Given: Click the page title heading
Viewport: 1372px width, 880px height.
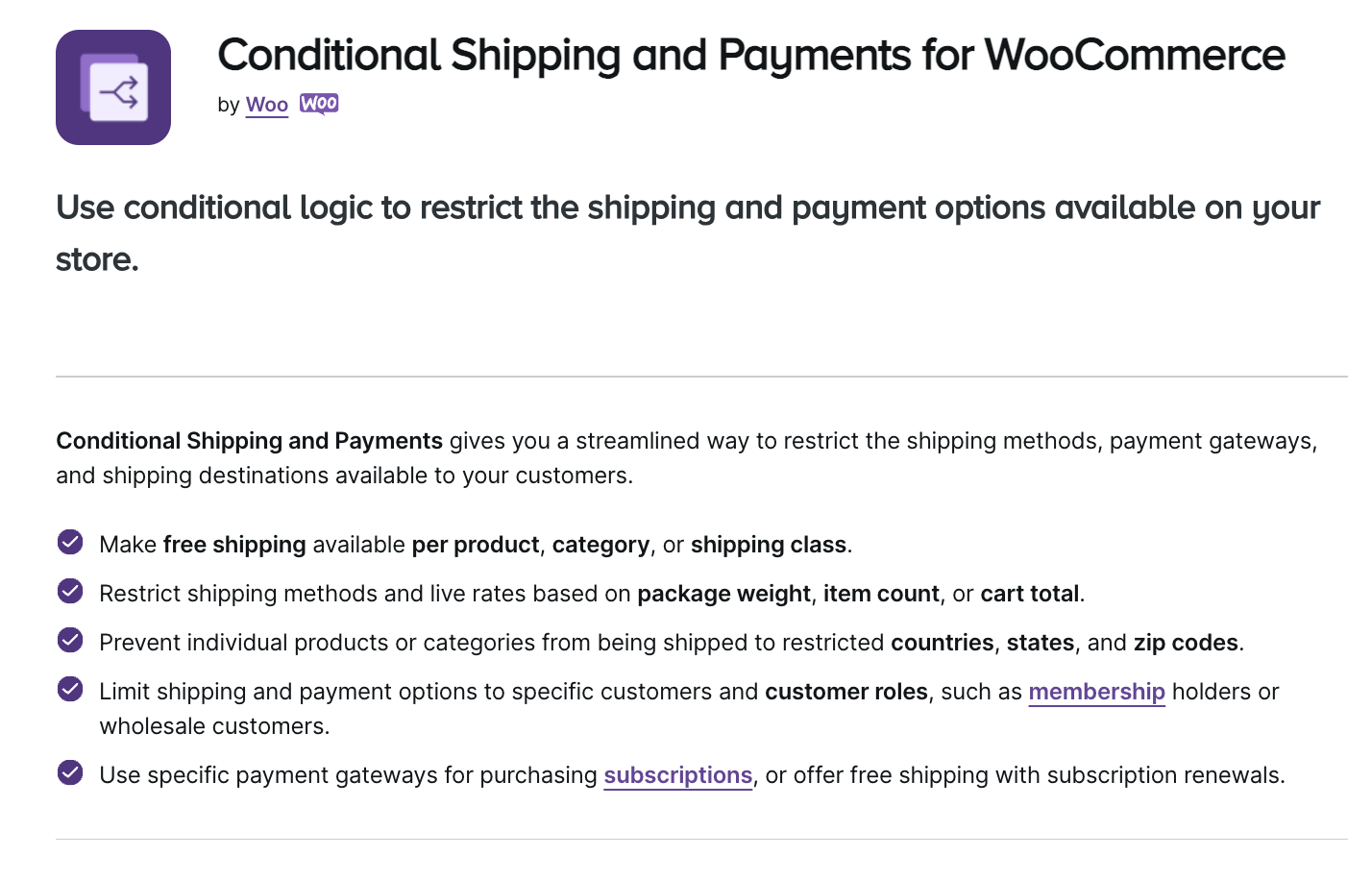Looking at the screenshot, I should coord(750,55).
